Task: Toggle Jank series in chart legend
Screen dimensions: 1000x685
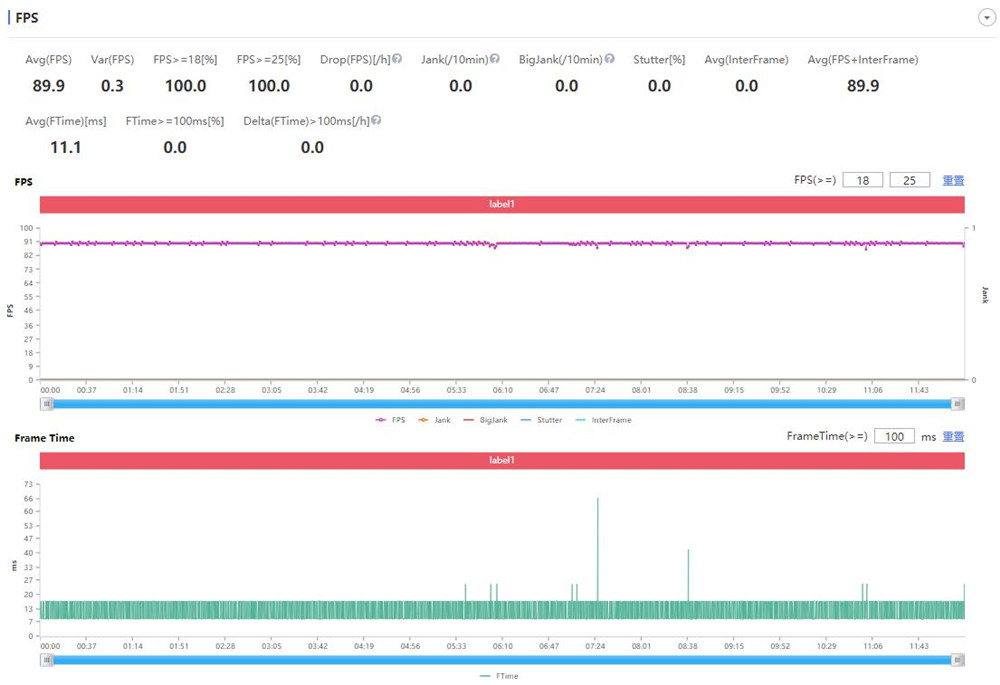Action: (x=434, y=420)
